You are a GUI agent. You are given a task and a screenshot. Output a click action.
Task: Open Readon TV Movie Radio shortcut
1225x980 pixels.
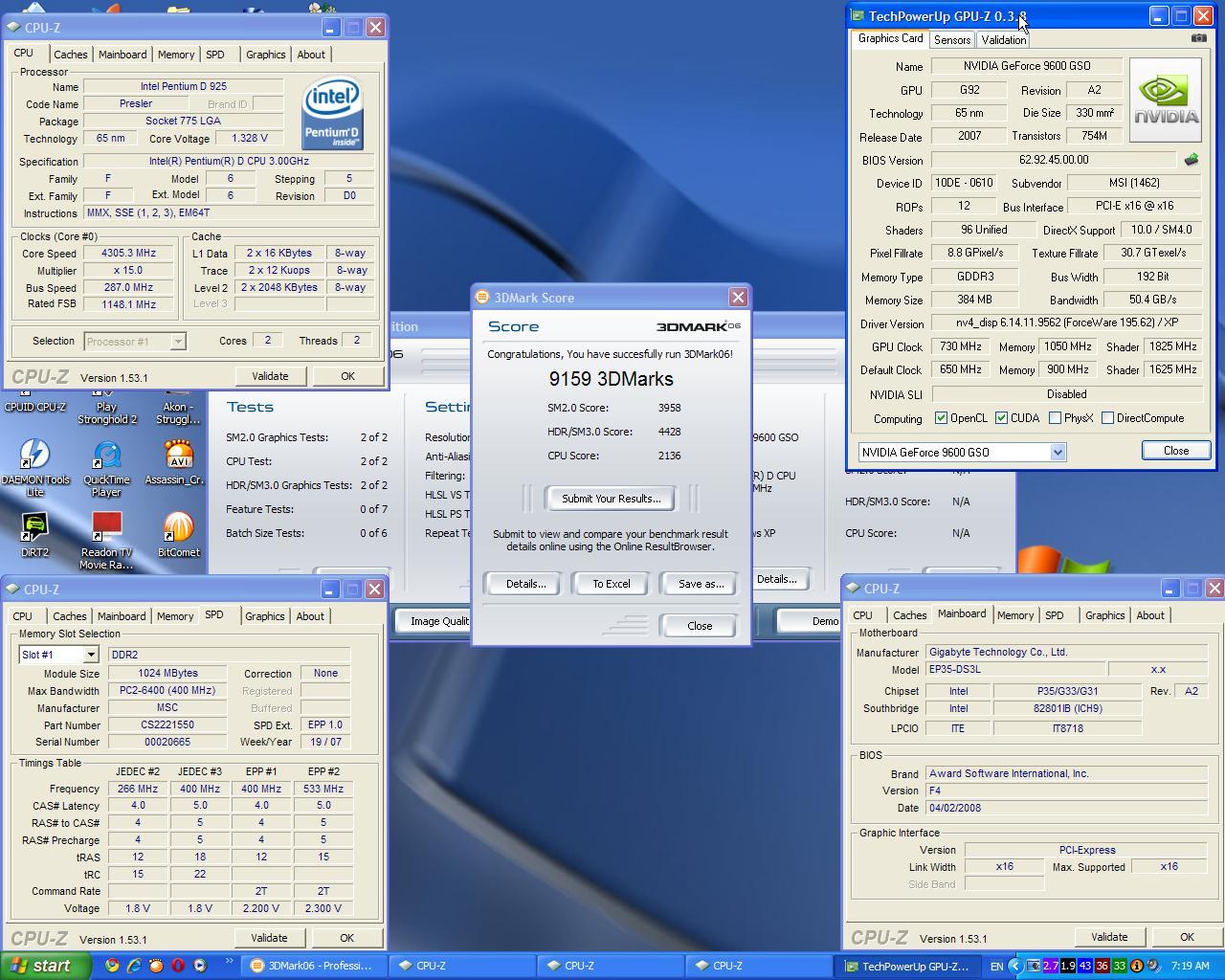[106, 541]
